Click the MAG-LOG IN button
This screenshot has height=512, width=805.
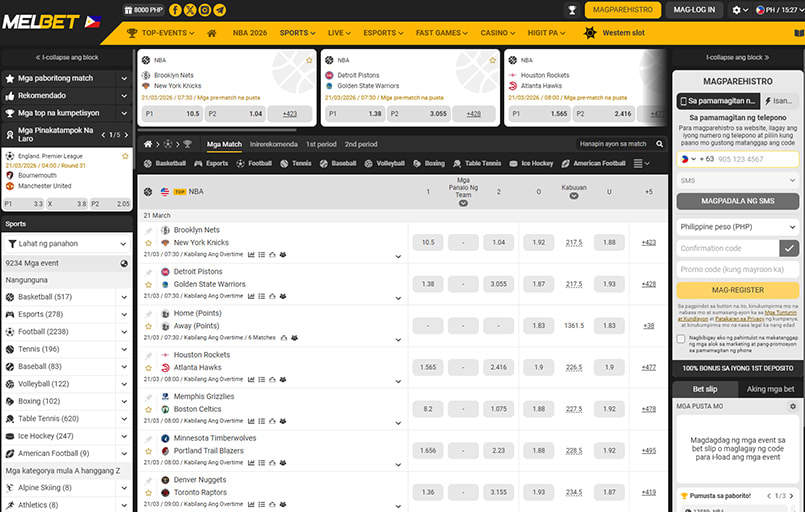(694, 10)
